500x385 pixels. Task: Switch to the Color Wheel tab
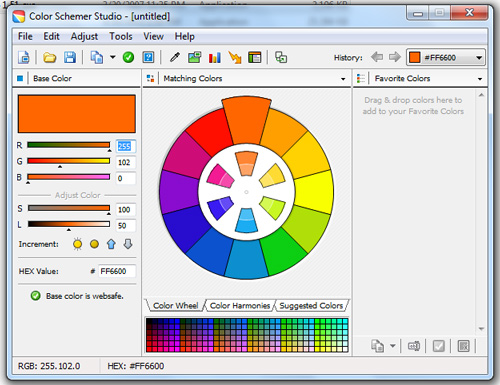tap(175, 305)
